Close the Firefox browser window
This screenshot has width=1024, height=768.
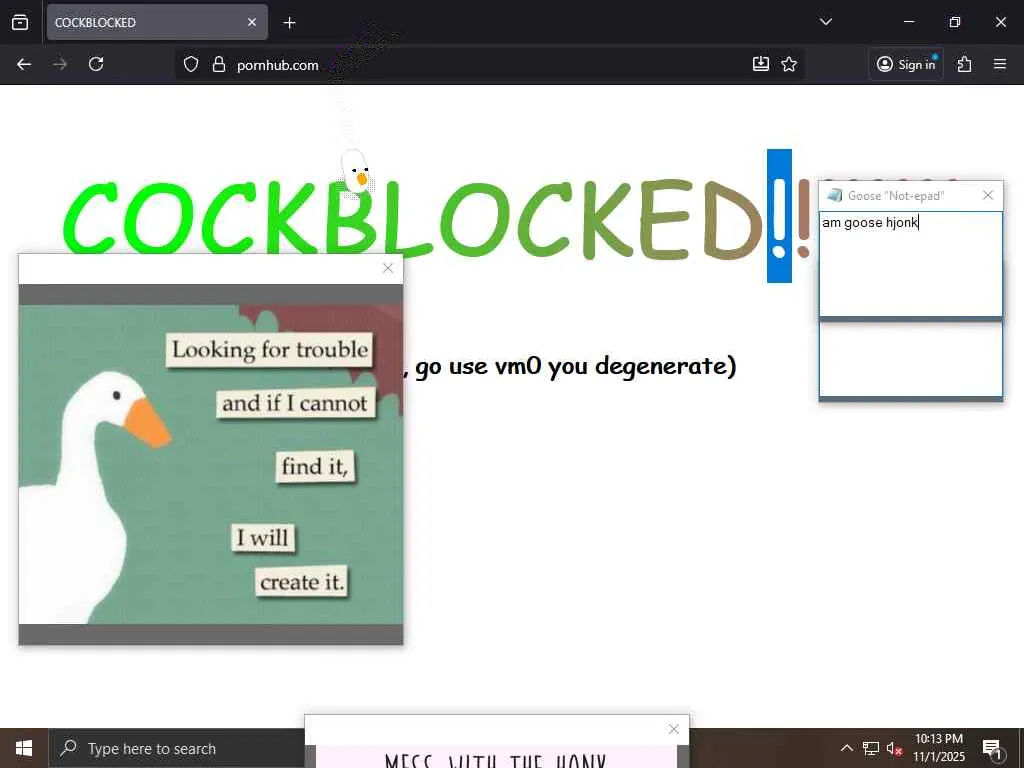1000,22
